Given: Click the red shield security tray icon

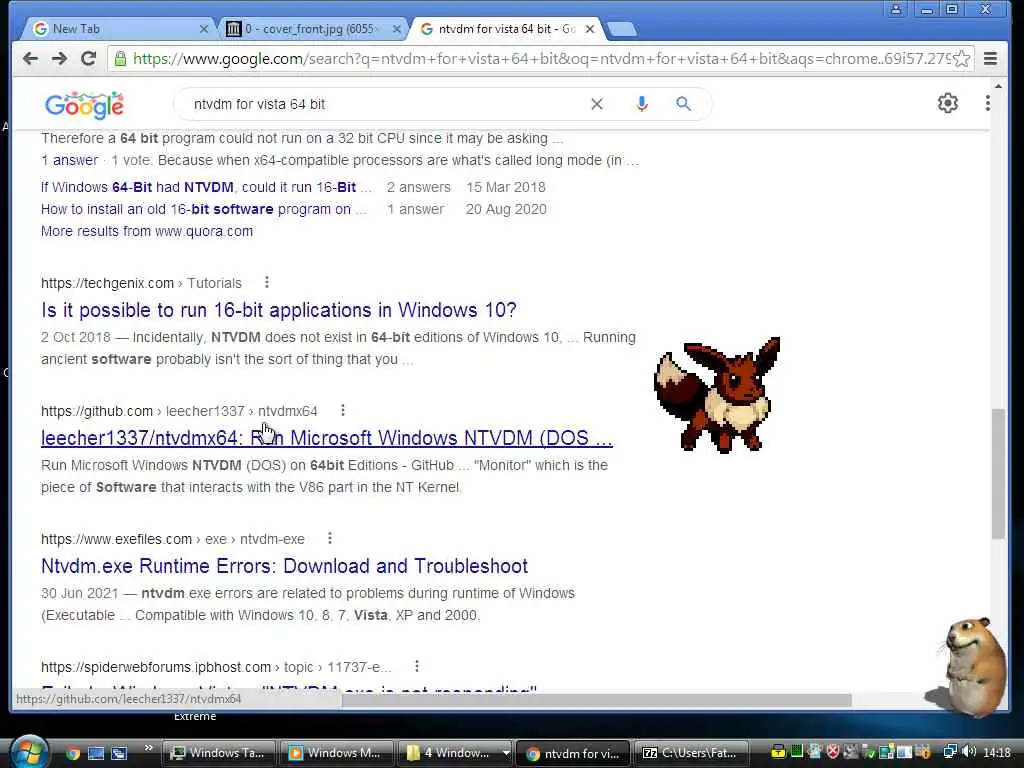Looking at the screenshot, I should 833,752.
